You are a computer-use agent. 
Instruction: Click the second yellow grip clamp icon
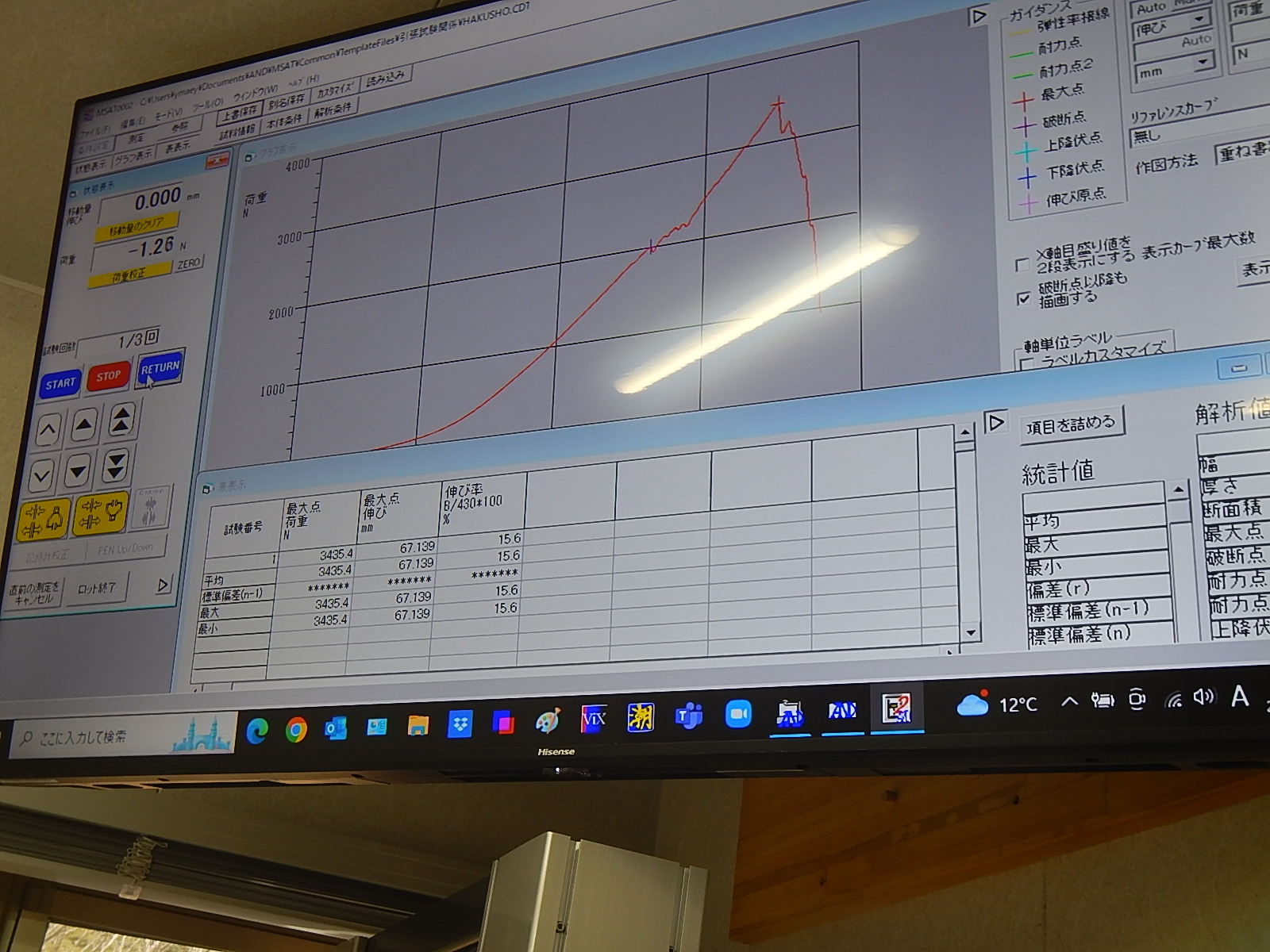[x=101, y=515]
